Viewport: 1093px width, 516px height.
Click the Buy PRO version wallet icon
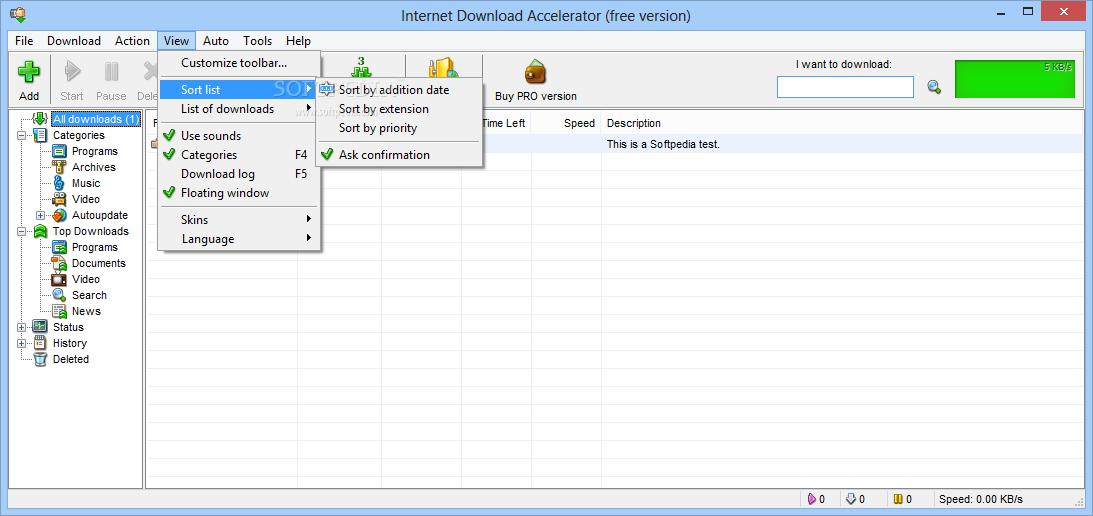click(535, 72)
